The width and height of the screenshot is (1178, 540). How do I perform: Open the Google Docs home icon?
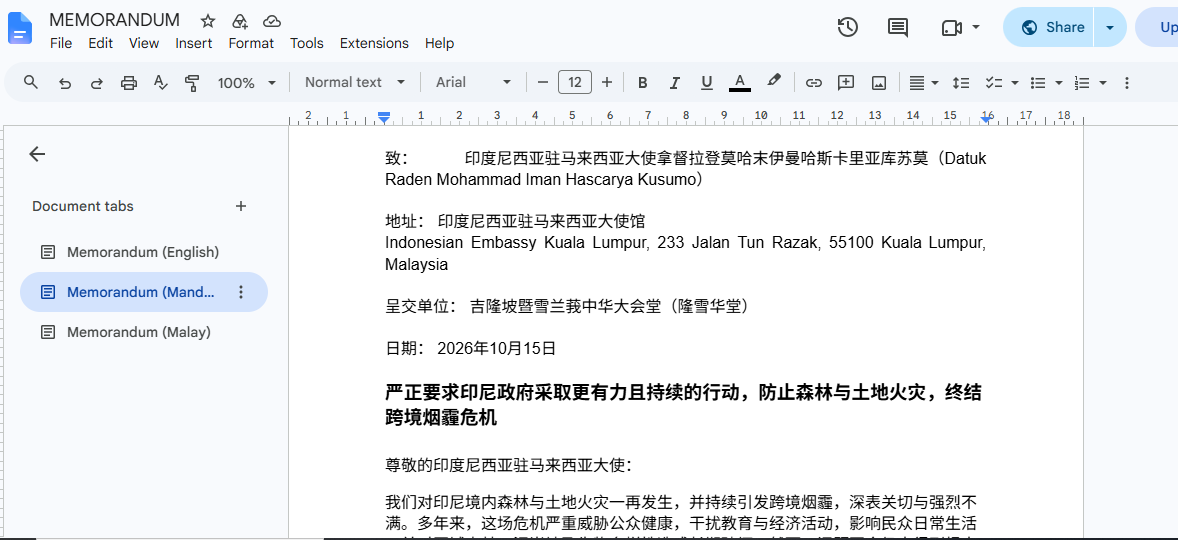point(19,29)
